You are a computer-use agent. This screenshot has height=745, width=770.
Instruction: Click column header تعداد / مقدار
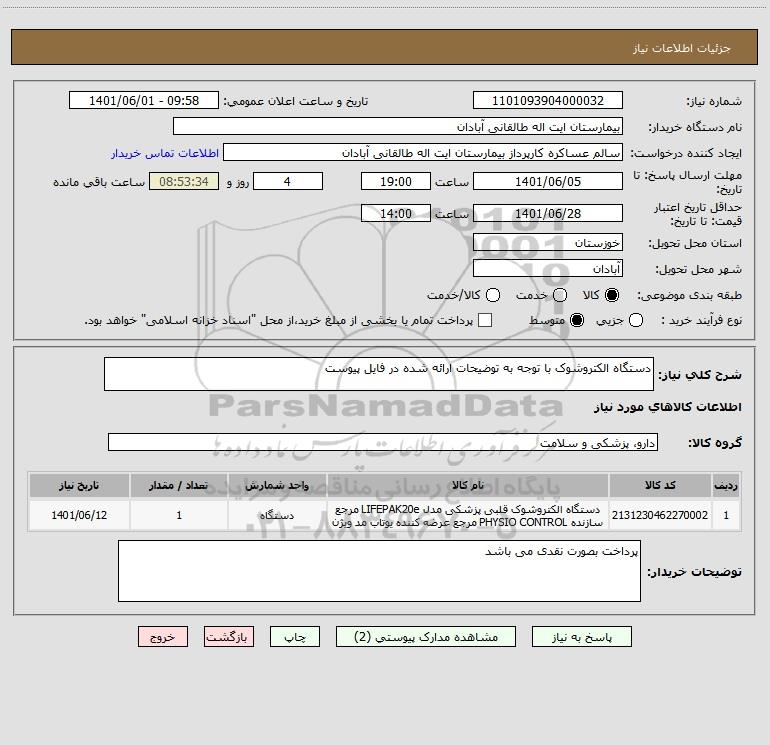tap(179, 485)
